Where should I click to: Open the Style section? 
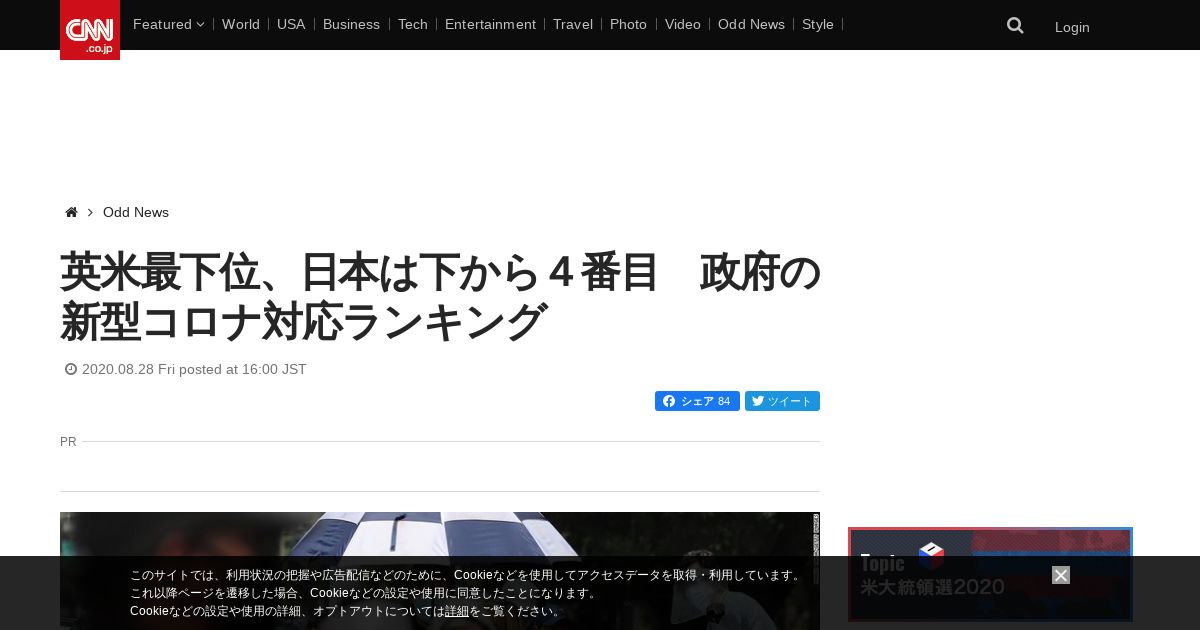818,24
